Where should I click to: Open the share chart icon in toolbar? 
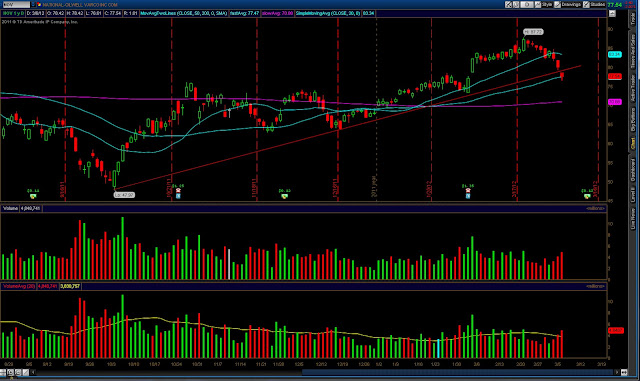tap(508, 4)
